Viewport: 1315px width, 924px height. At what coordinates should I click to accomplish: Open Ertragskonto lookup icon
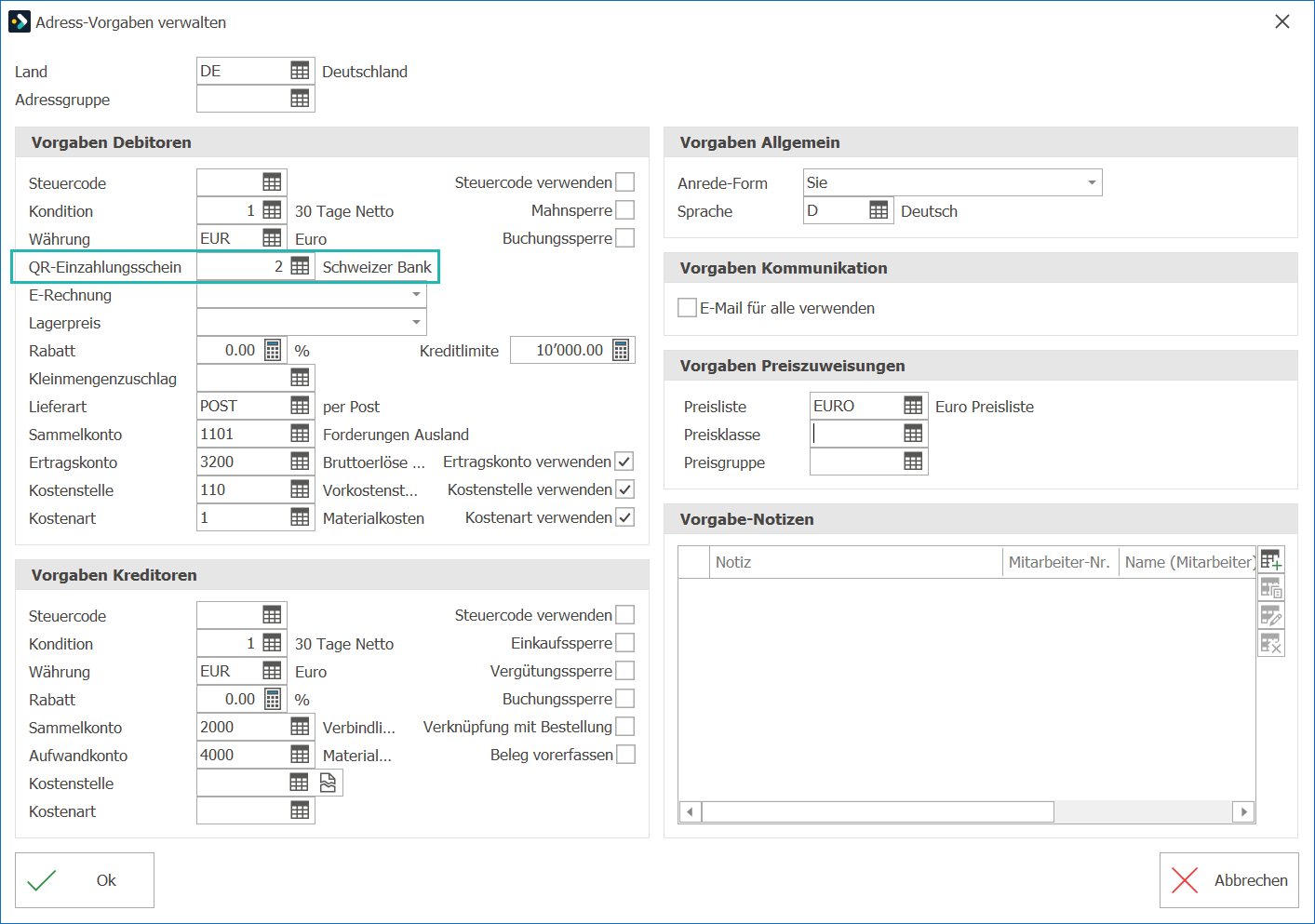(300, 462)
